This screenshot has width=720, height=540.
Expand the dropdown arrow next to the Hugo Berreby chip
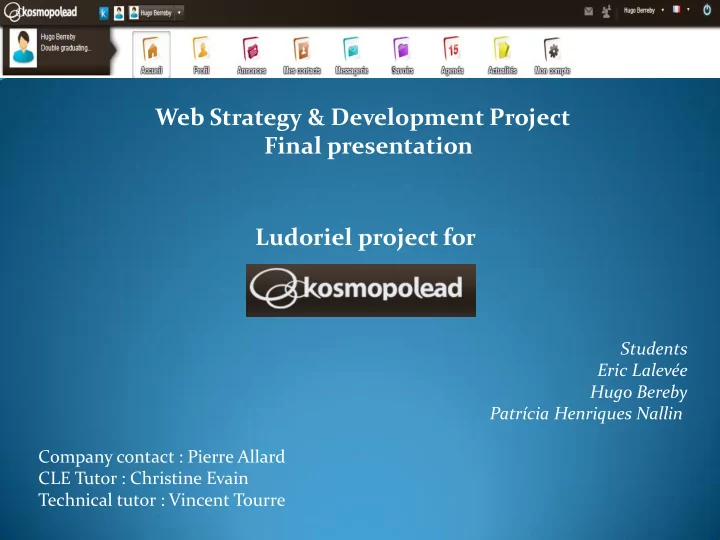pos(180,12)
